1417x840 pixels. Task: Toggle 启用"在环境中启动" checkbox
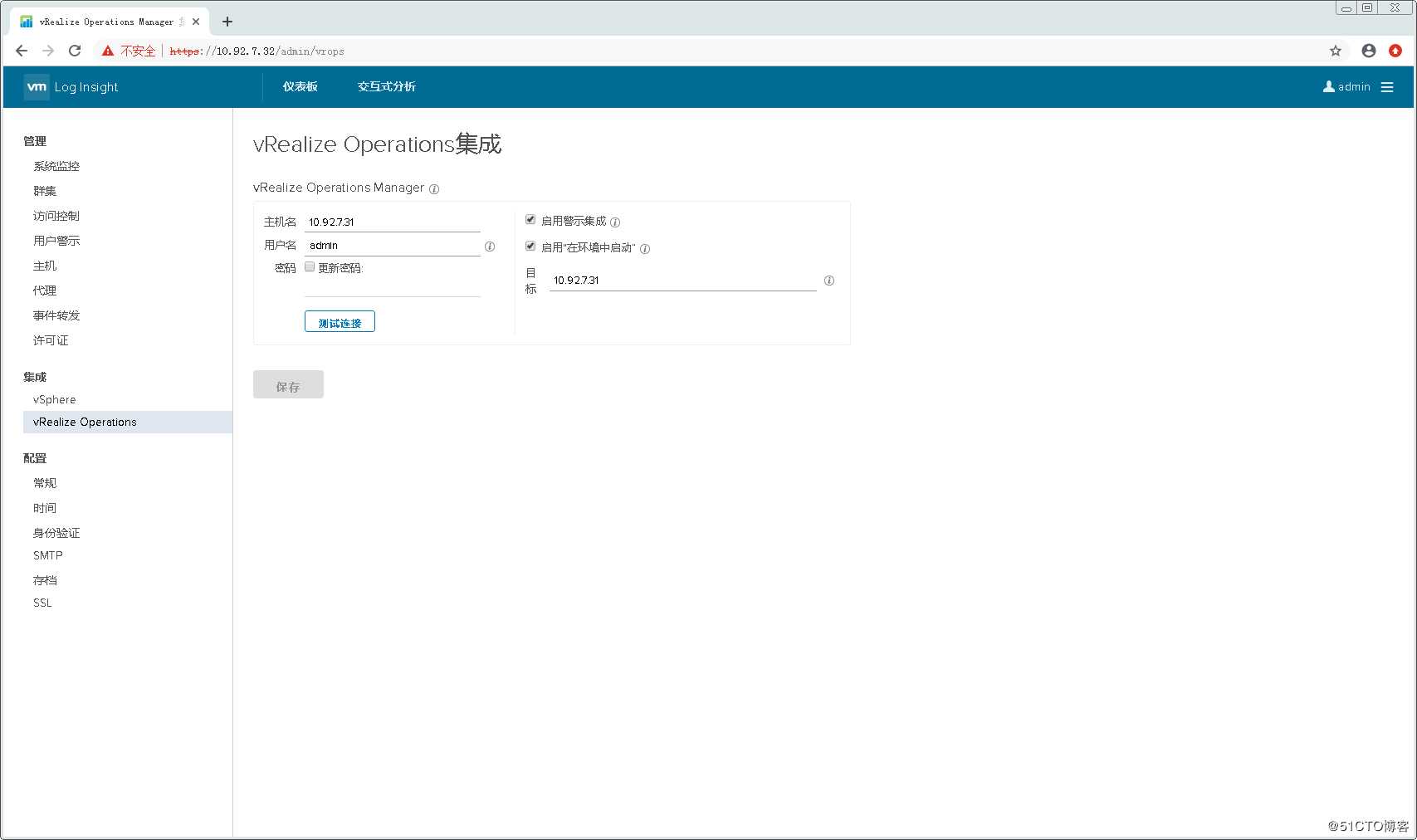coord(530,247)
